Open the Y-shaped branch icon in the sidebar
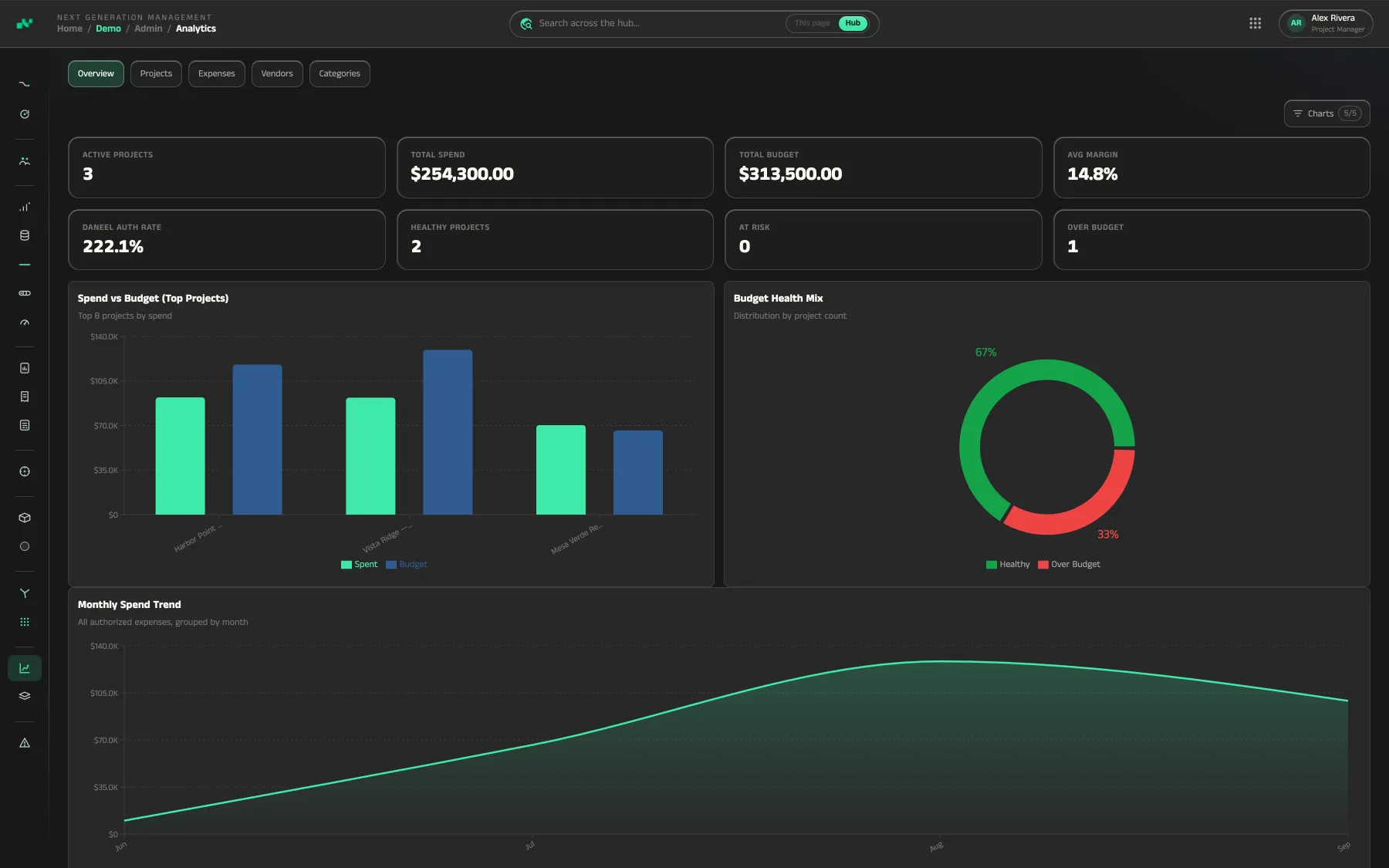This screenshot has height=868, width=1389. click(x=25, y=593)
